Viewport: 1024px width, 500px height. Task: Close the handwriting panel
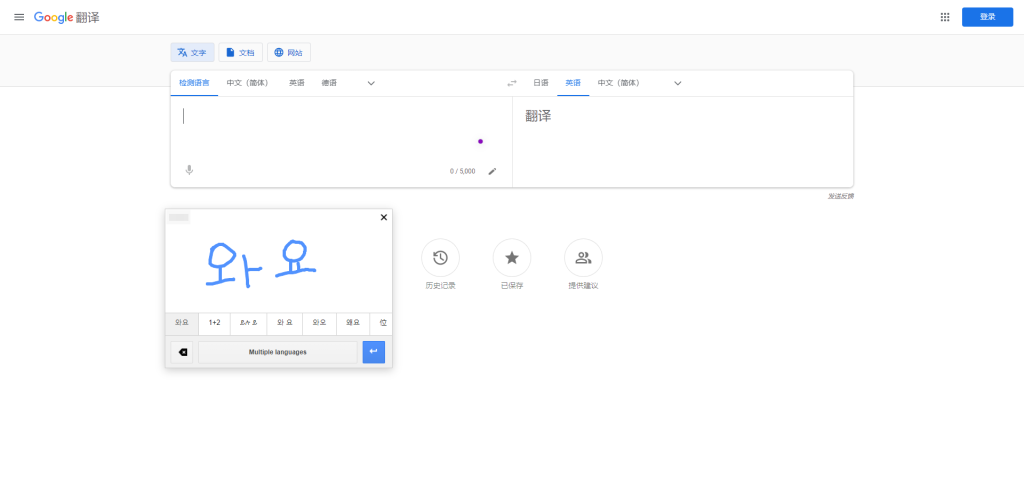click(x=383, y=217)
